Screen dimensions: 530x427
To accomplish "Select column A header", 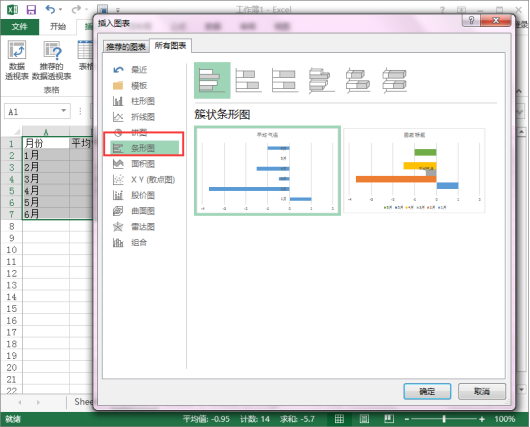I will (x=46, y=131).
